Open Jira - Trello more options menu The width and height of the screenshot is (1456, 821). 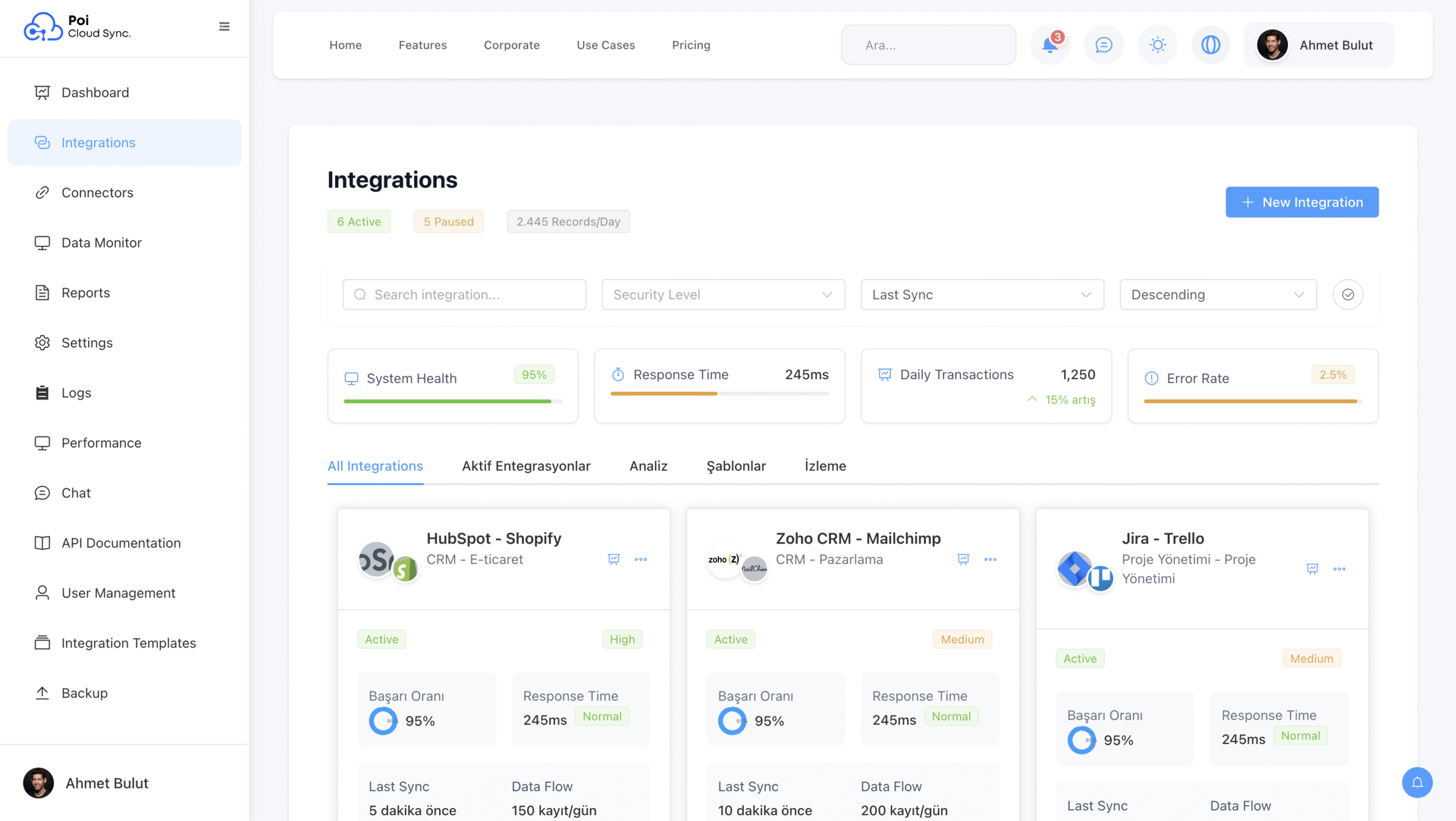(x=1339, y=569)
